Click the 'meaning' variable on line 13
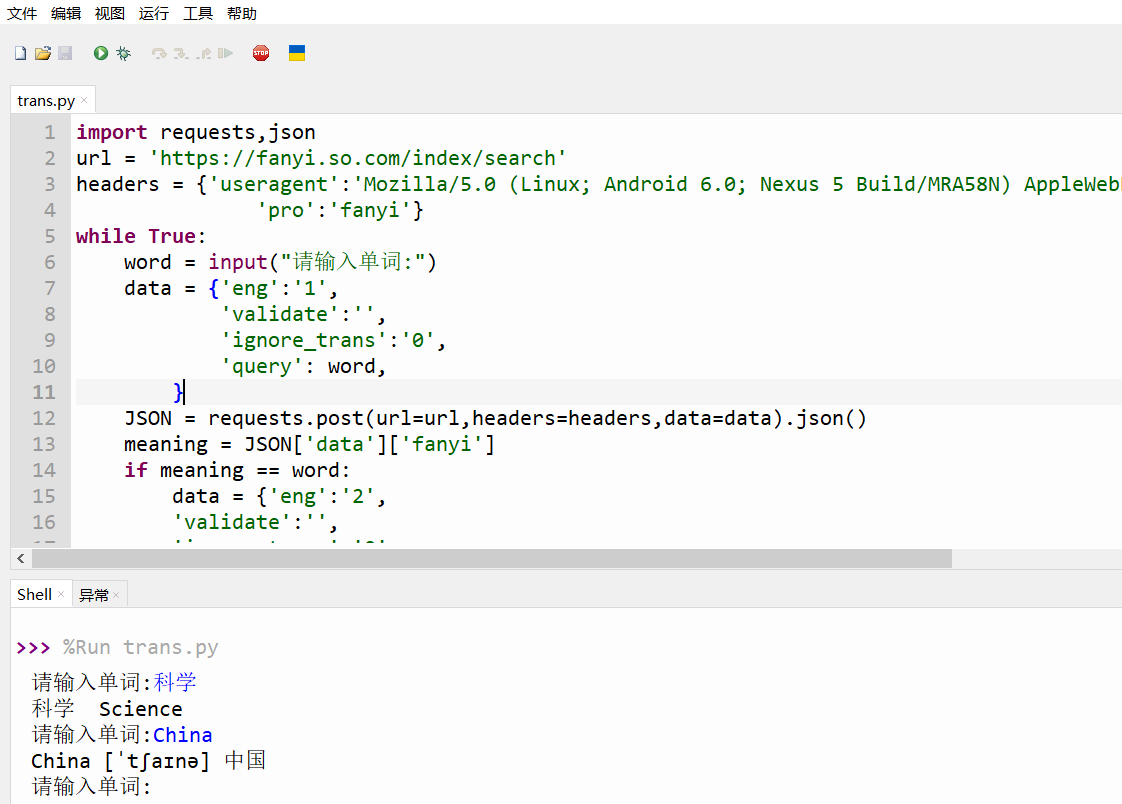Screen dimensions: 1122x804 [166, 444]
